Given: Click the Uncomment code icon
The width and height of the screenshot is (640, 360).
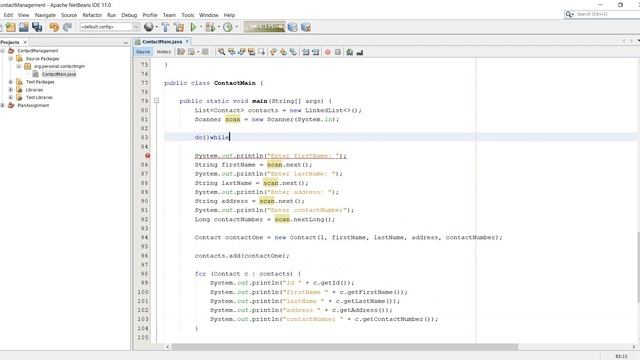Looking at the screenshot, I should tap(360, 52).
